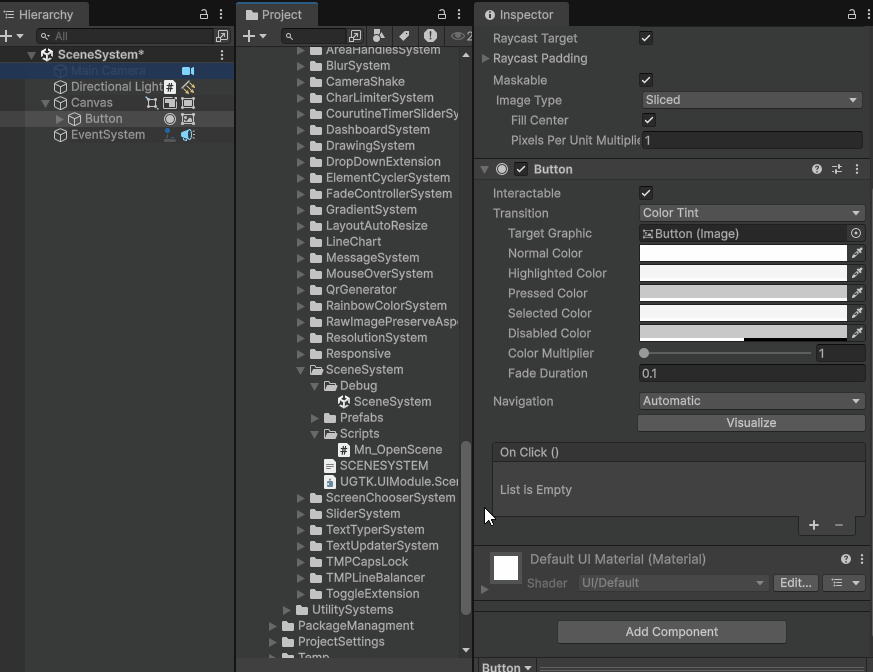Click the Hierarchy search-by-type icon
This screenshot has width=873, height=672.
pos(222,36)
